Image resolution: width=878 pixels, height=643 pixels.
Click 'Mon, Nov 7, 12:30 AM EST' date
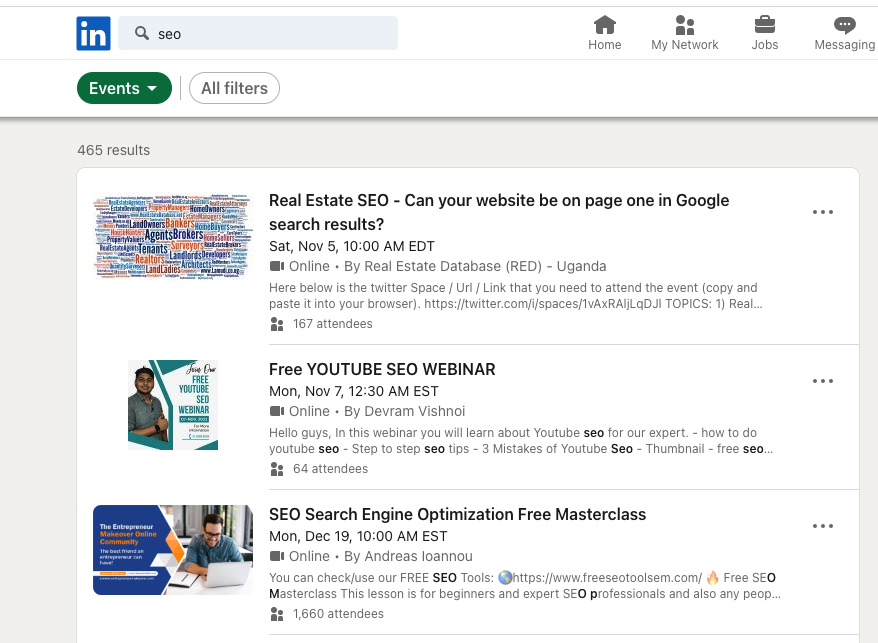[x=354, y=392]
